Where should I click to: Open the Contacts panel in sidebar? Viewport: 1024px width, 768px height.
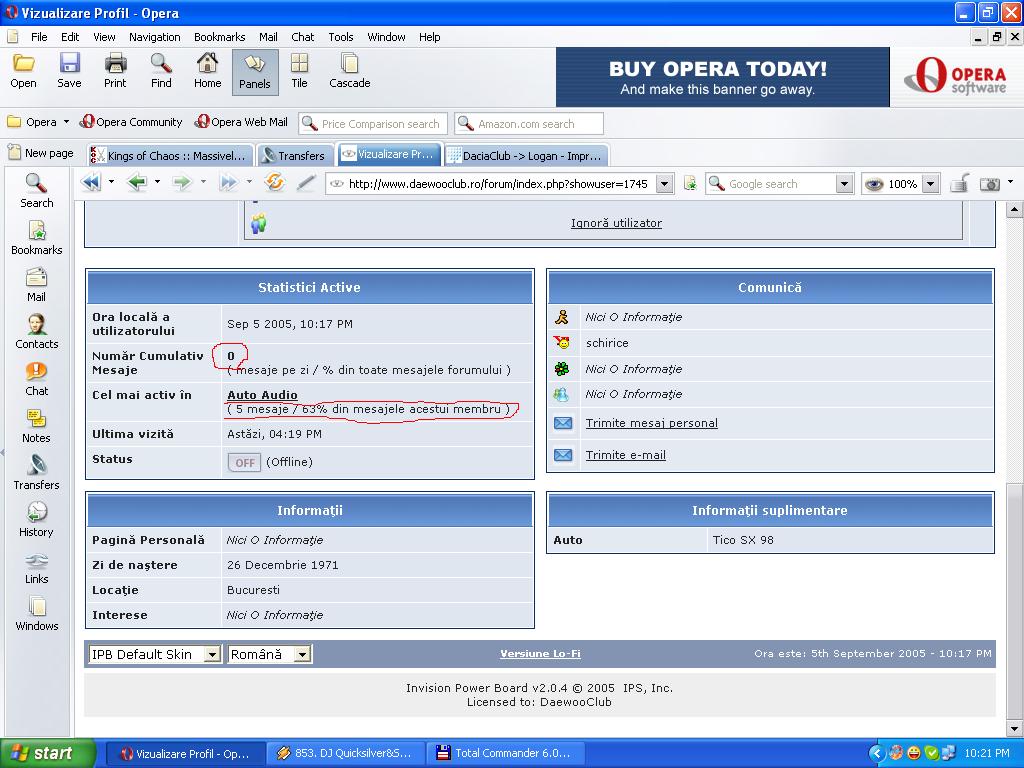tap(37, 332)
